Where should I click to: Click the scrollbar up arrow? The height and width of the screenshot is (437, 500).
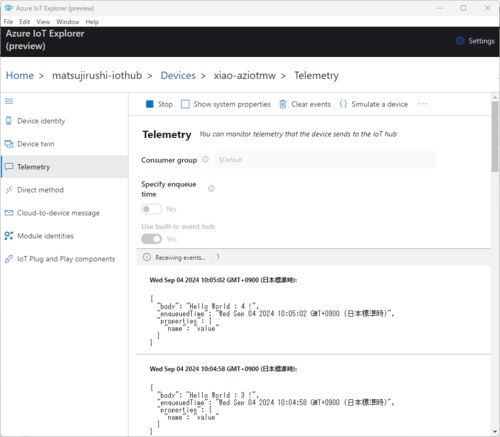click(495, 98)
